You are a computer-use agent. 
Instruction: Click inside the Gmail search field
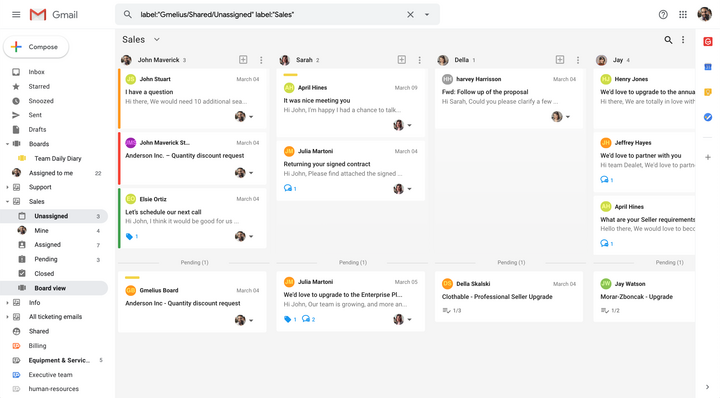(x=271, y=15)
